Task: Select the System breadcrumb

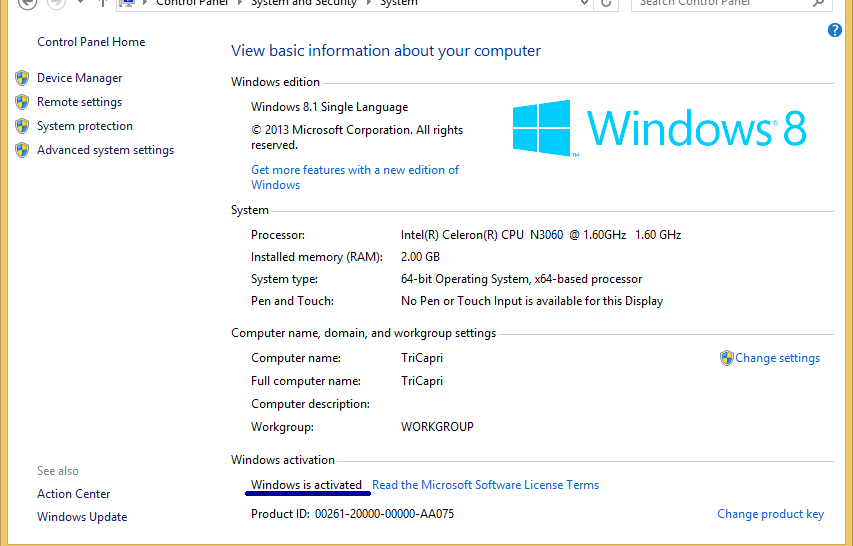Action: tap(399, 3)
